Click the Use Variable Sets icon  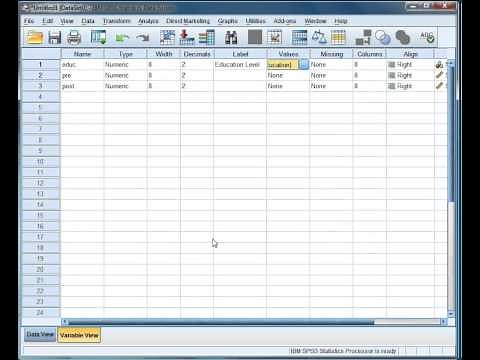[383, 37]
